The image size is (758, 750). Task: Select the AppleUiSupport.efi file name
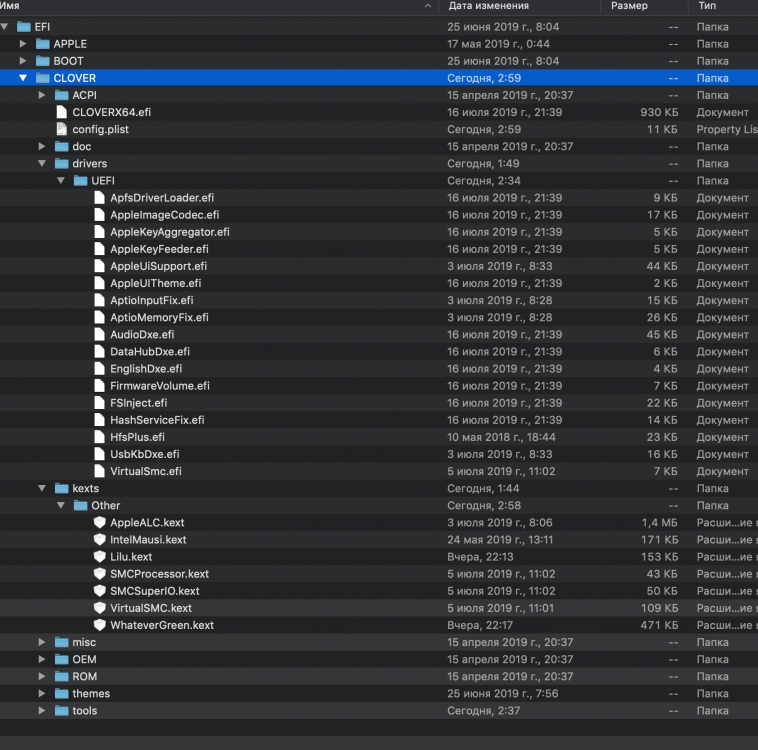point(159,266)
